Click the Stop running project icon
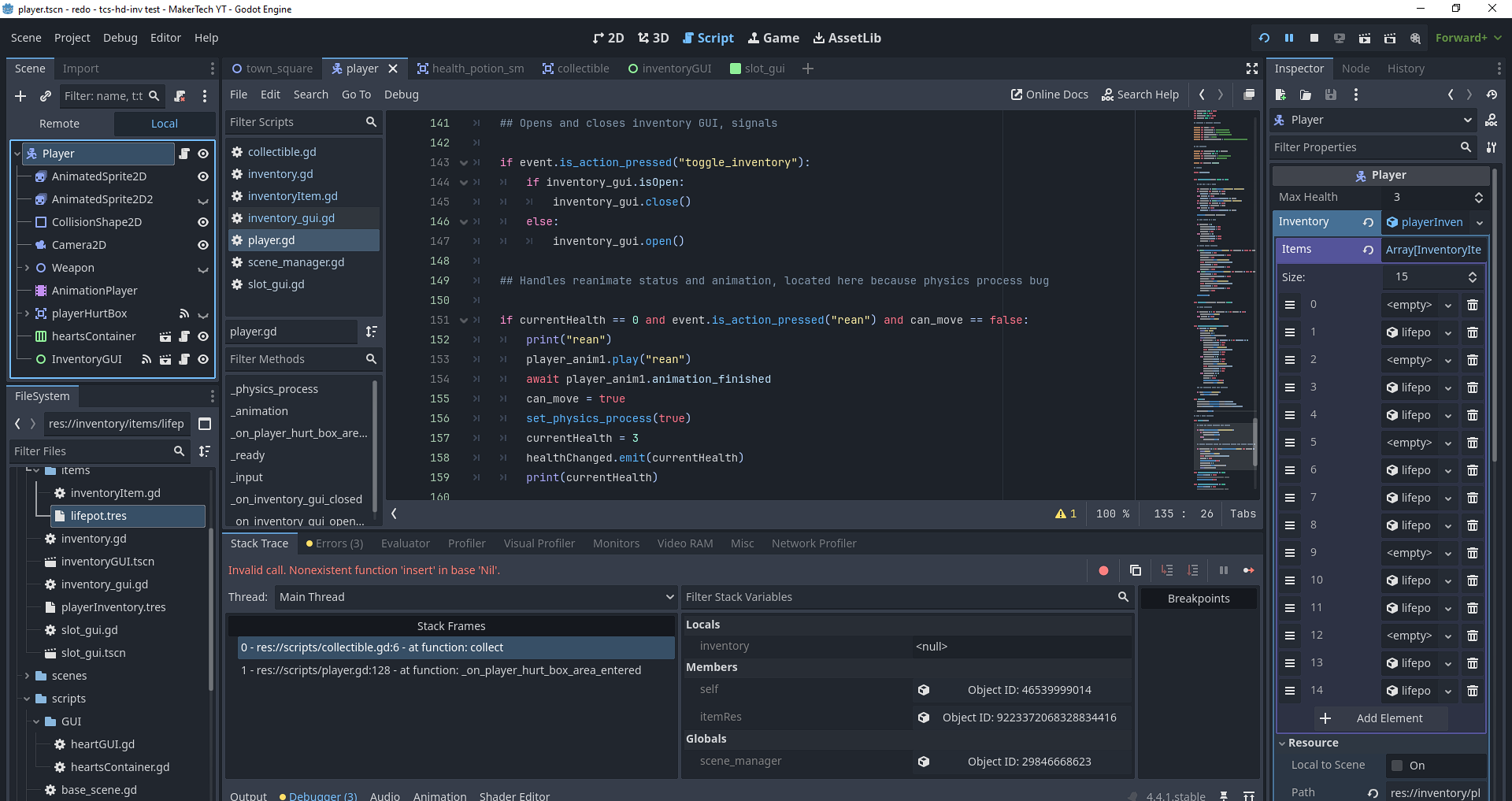Screen dimensions: 1512x801 coord(1314,38)
